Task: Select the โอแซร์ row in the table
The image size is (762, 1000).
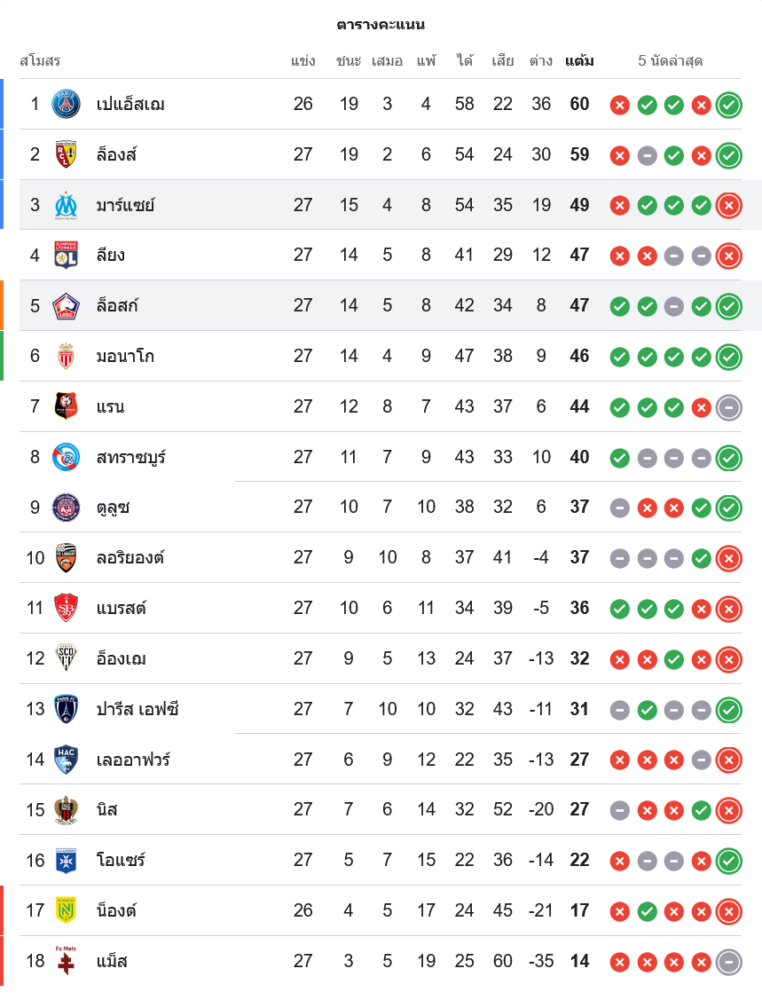Action: [x=380, y=860]
